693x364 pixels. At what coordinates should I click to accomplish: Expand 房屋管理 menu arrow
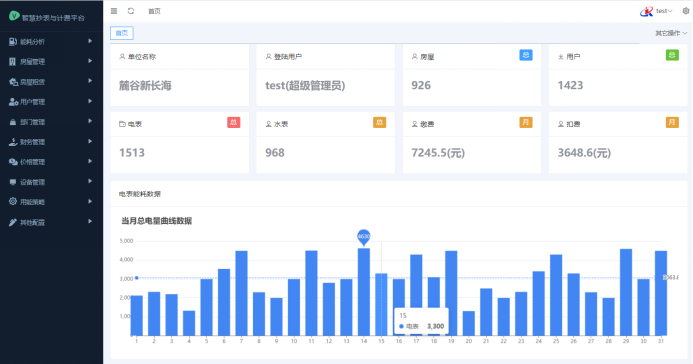point(90,61)
